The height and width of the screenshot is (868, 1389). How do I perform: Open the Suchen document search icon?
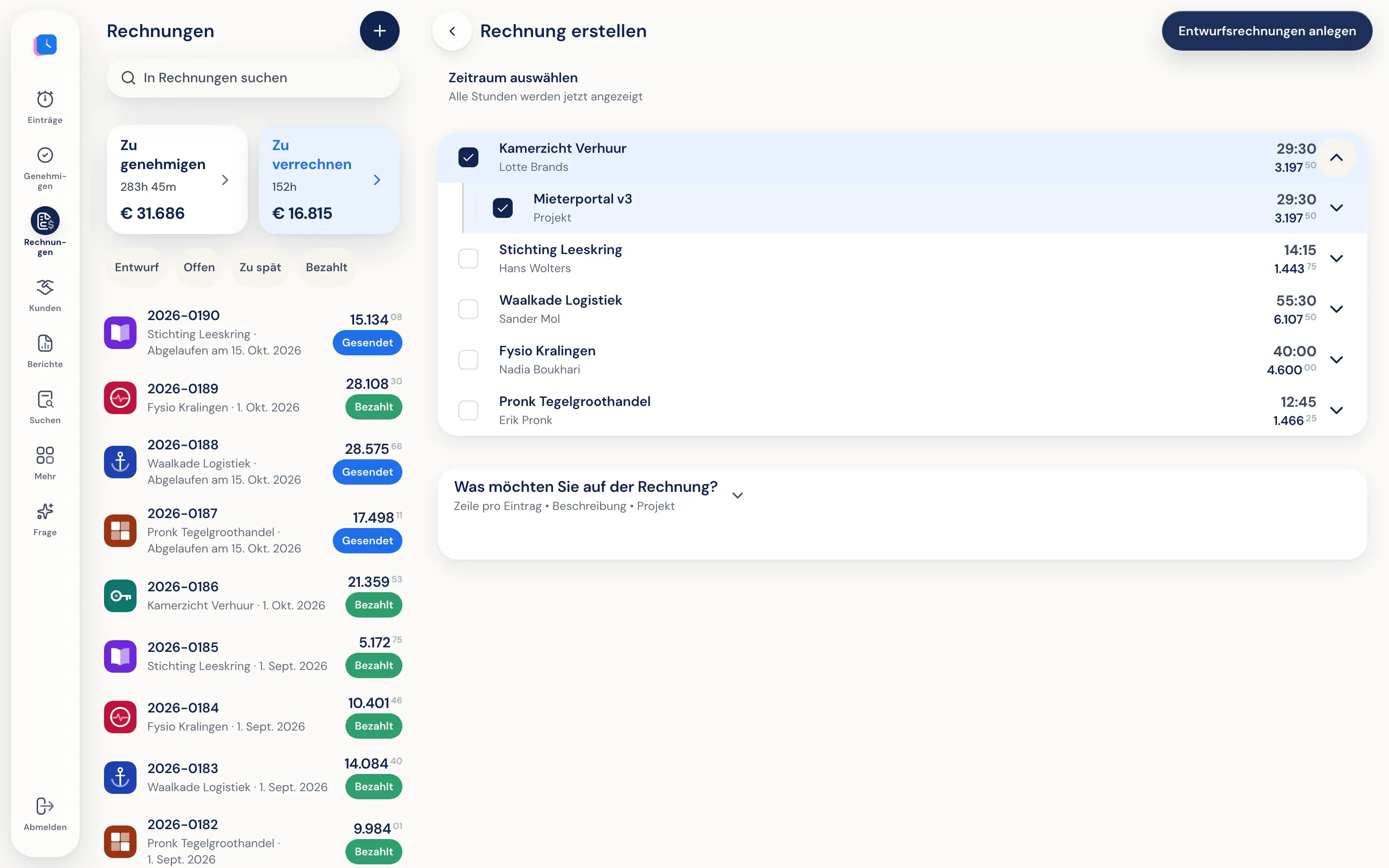click(x=45, y=399)
